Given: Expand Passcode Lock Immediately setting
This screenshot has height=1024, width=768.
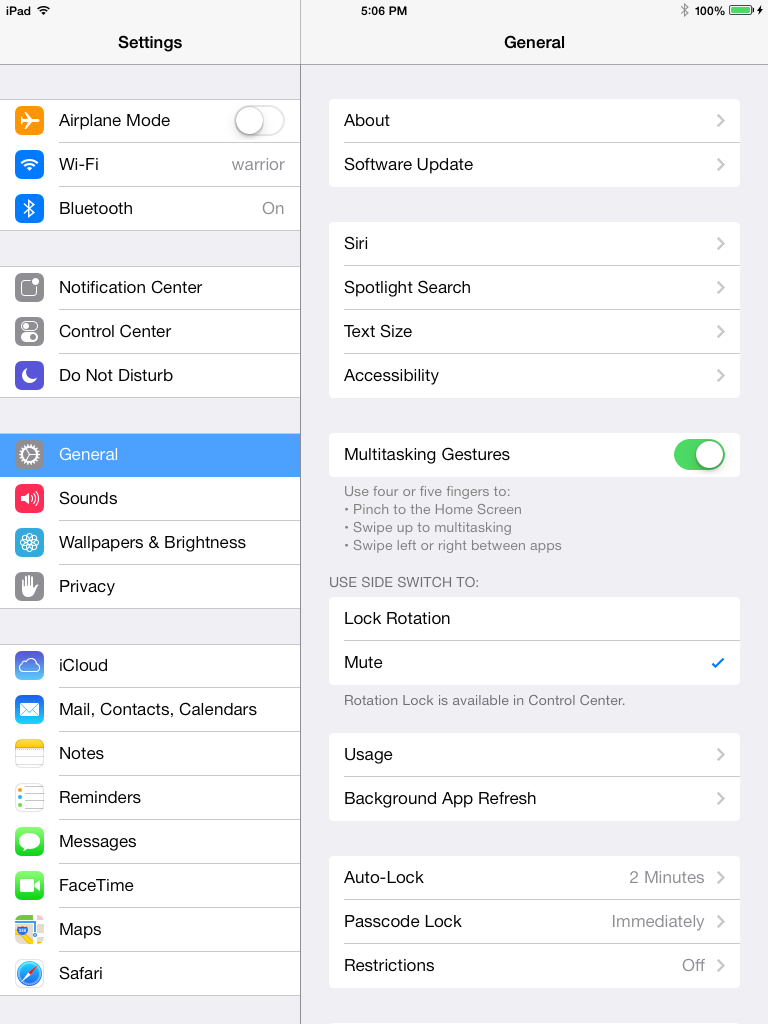Looking at the screenshot, I should [534, 921].
